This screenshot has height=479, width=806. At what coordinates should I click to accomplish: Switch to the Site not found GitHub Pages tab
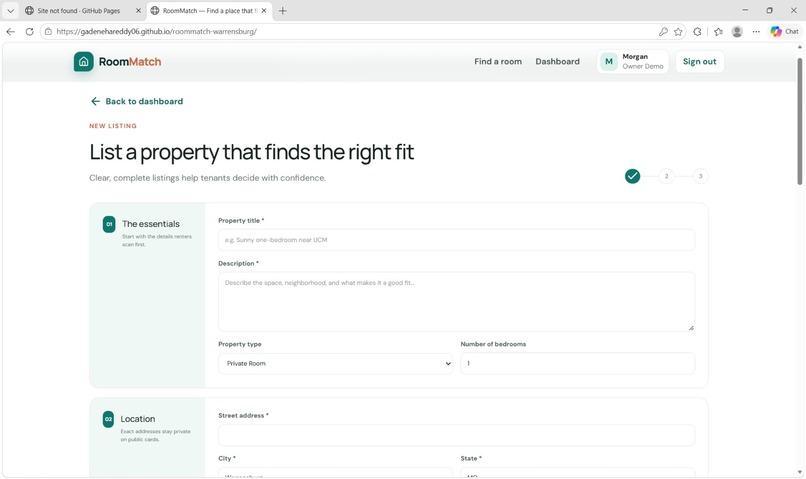78,10
